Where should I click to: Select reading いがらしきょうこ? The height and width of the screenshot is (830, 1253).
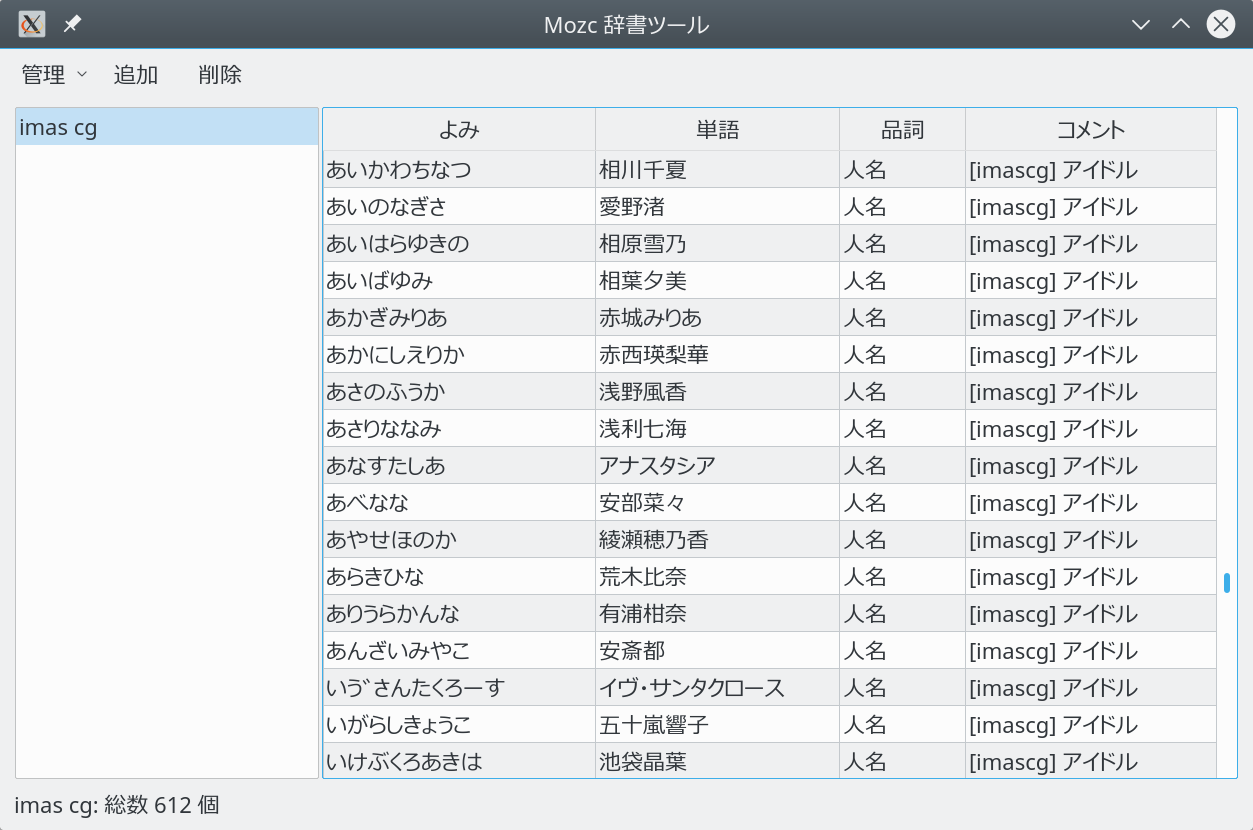pyautogui.click(x=459, y=725)
